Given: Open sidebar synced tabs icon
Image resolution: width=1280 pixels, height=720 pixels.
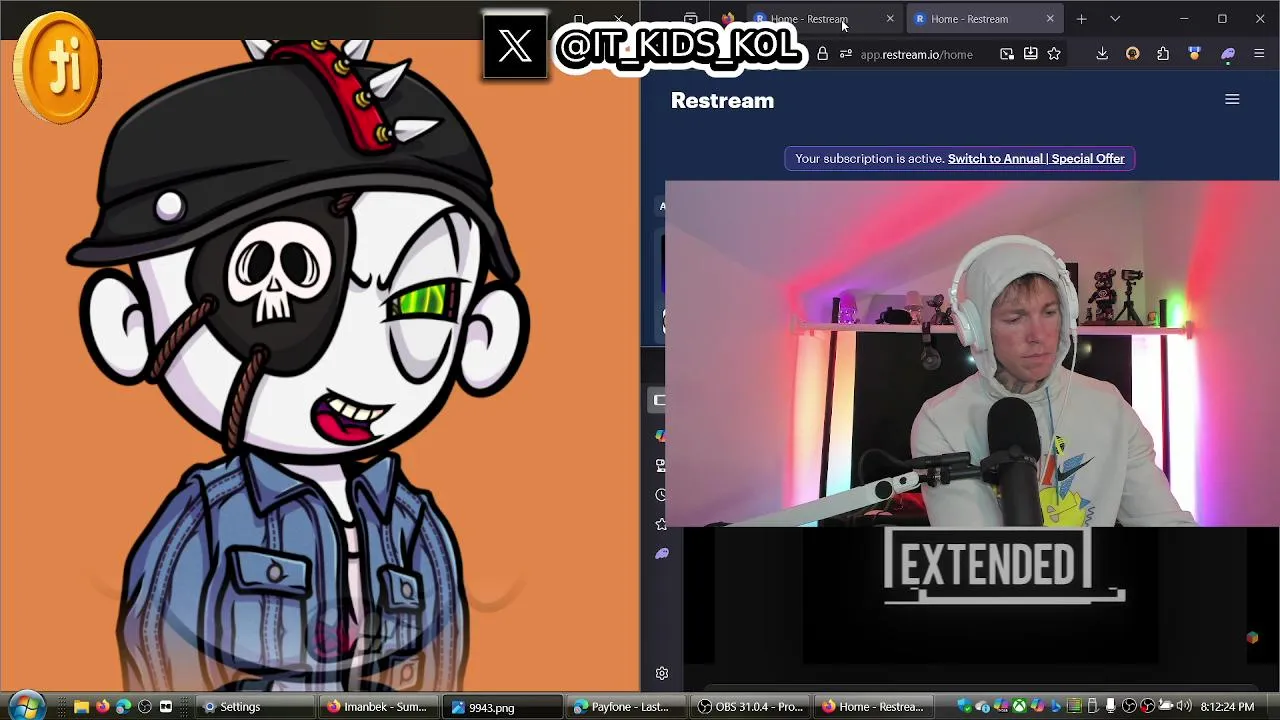Looking at the screenshot, I should tap(661, 465).
